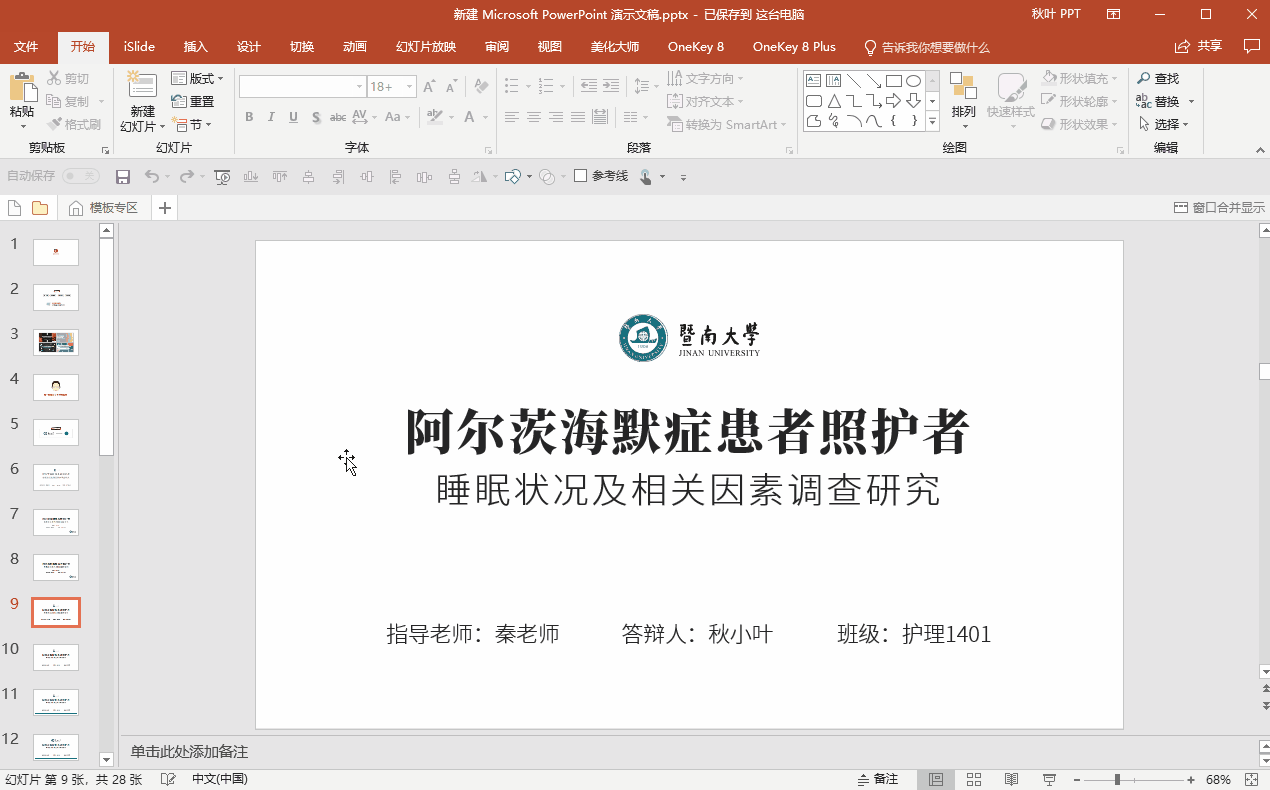This screenshot has height=790, width=1270.
Task: Switch to Slide Sorter view icon
Action: pyautogui.click(x=973, y=779)
